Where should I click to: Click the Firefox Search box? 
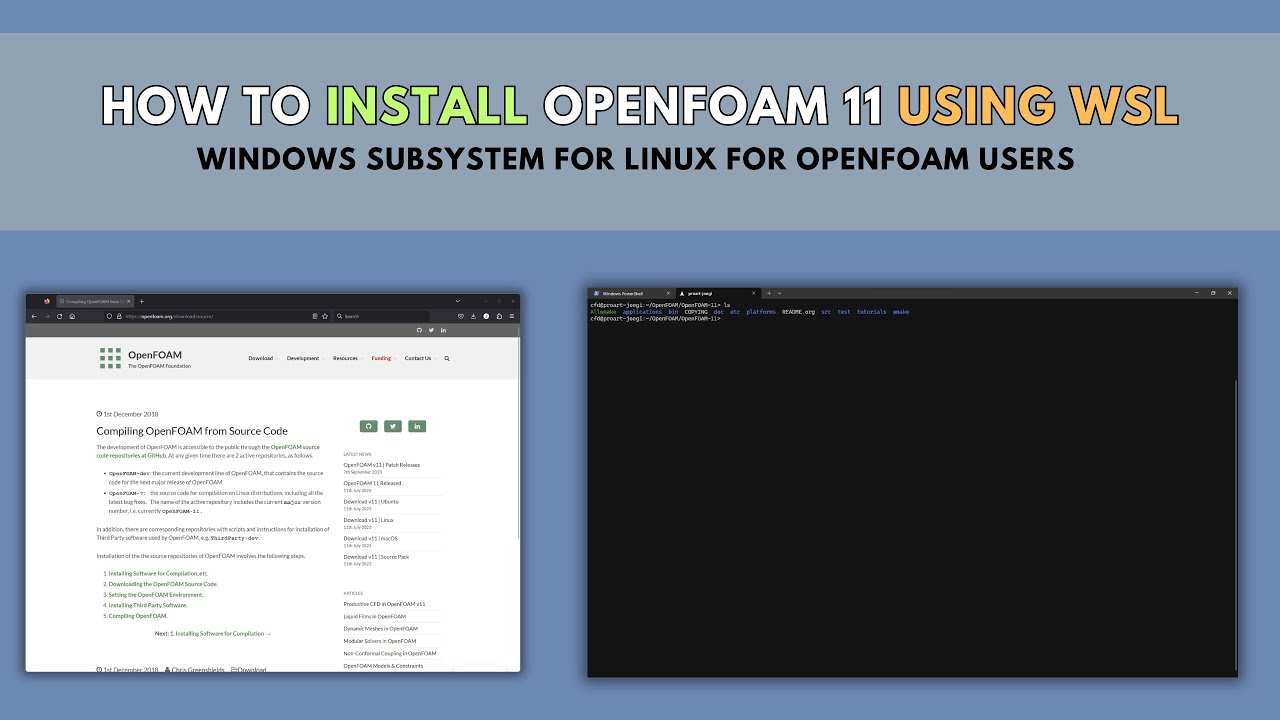[383, 316]
